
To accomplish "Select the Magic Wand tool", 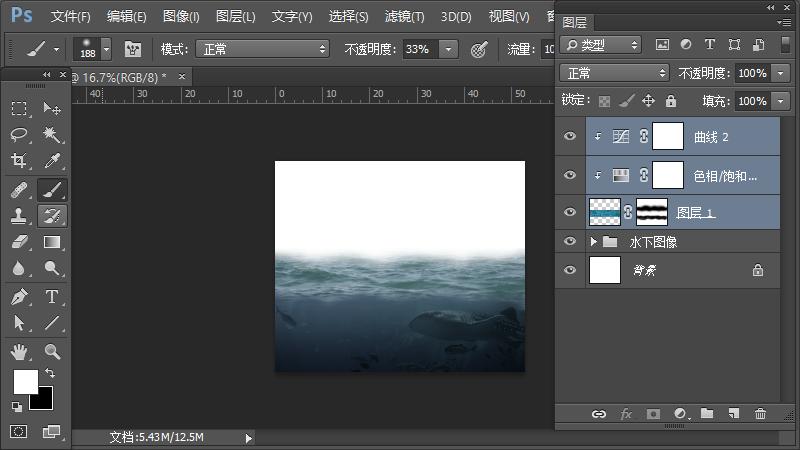I will pos(52,135).
